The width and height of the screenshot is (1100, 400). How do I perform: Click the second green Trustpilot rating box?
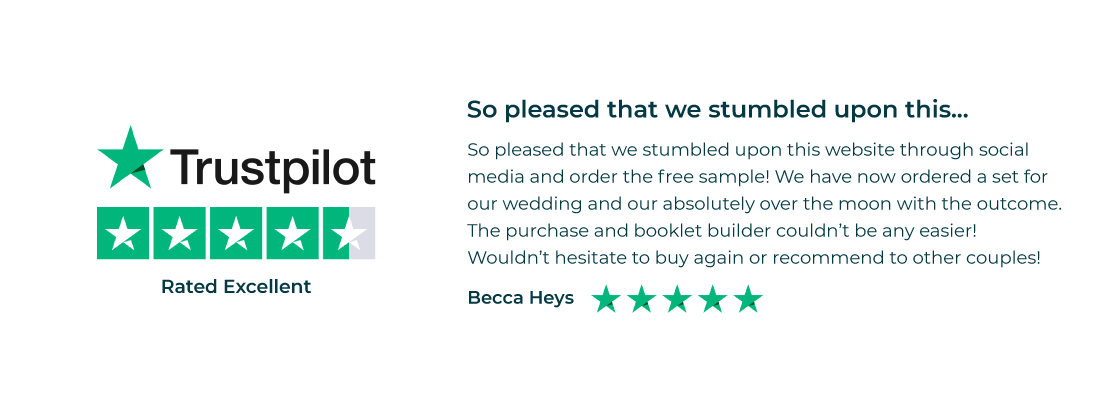[x=180, y=233]
